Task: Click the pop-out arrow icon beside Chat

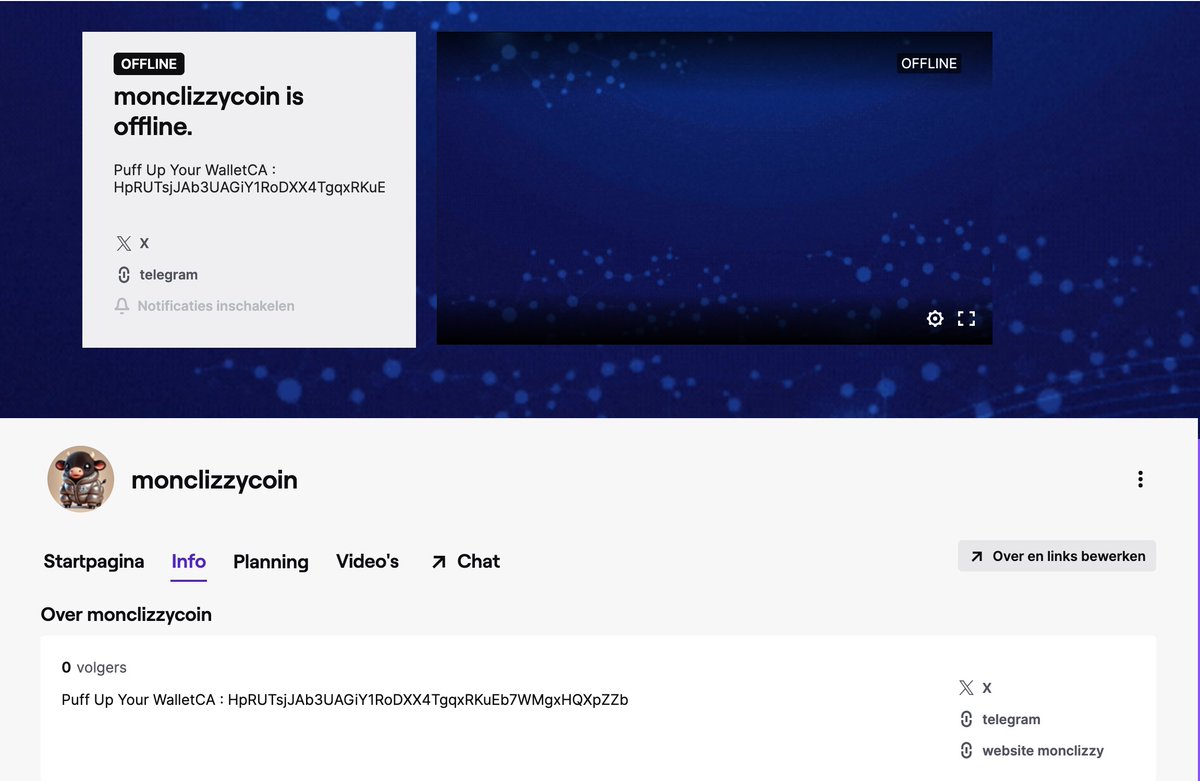Action: pyautogui.click(x=438, y=562)
